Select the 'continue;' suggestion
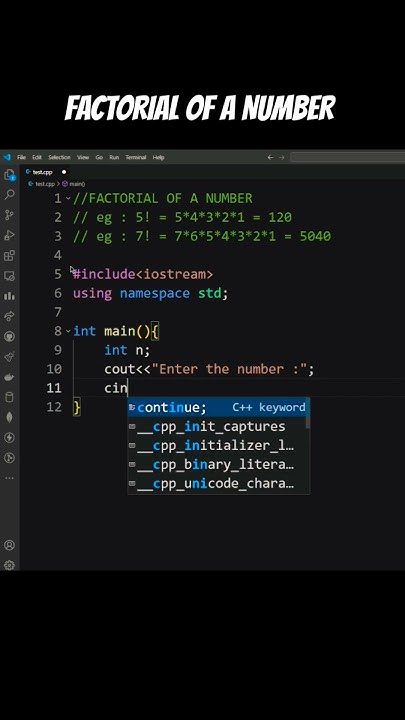 point(216,407)
